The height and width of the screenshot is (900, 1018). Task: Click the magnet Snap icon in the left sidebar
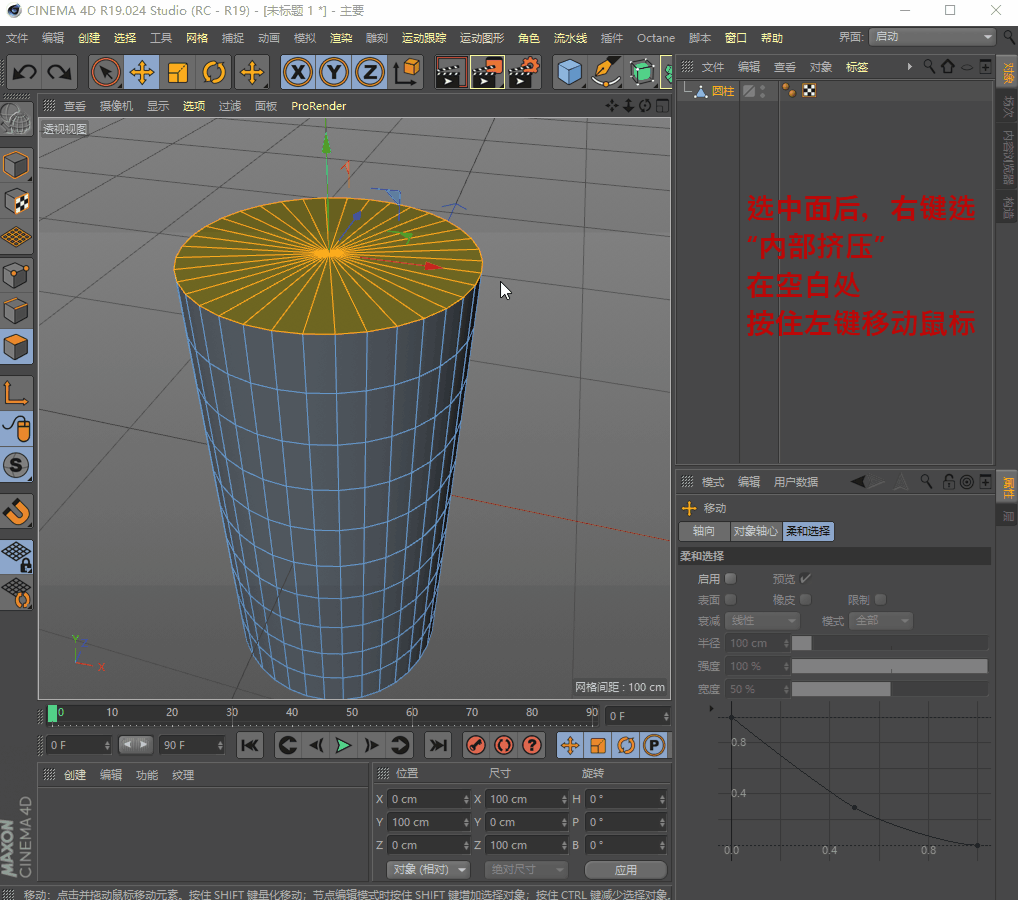[x=17, y=512]
